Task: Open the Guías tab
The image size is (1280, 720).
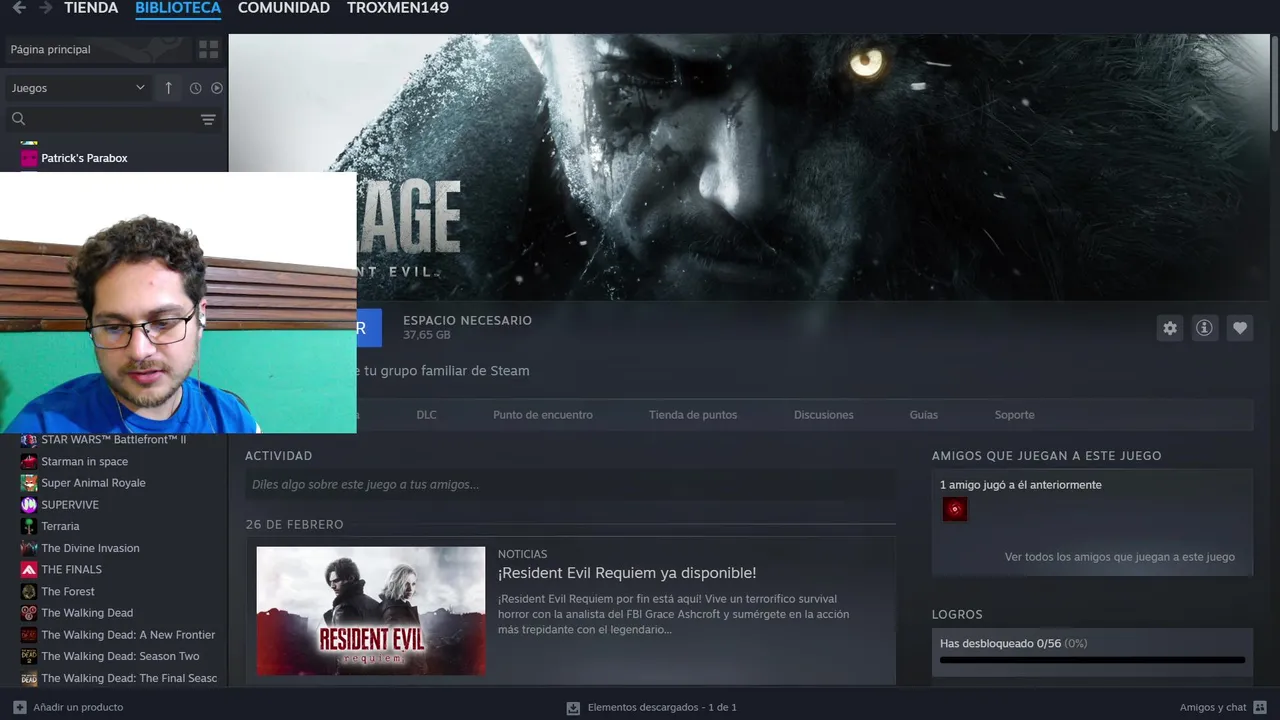Action: pos(924,415)
